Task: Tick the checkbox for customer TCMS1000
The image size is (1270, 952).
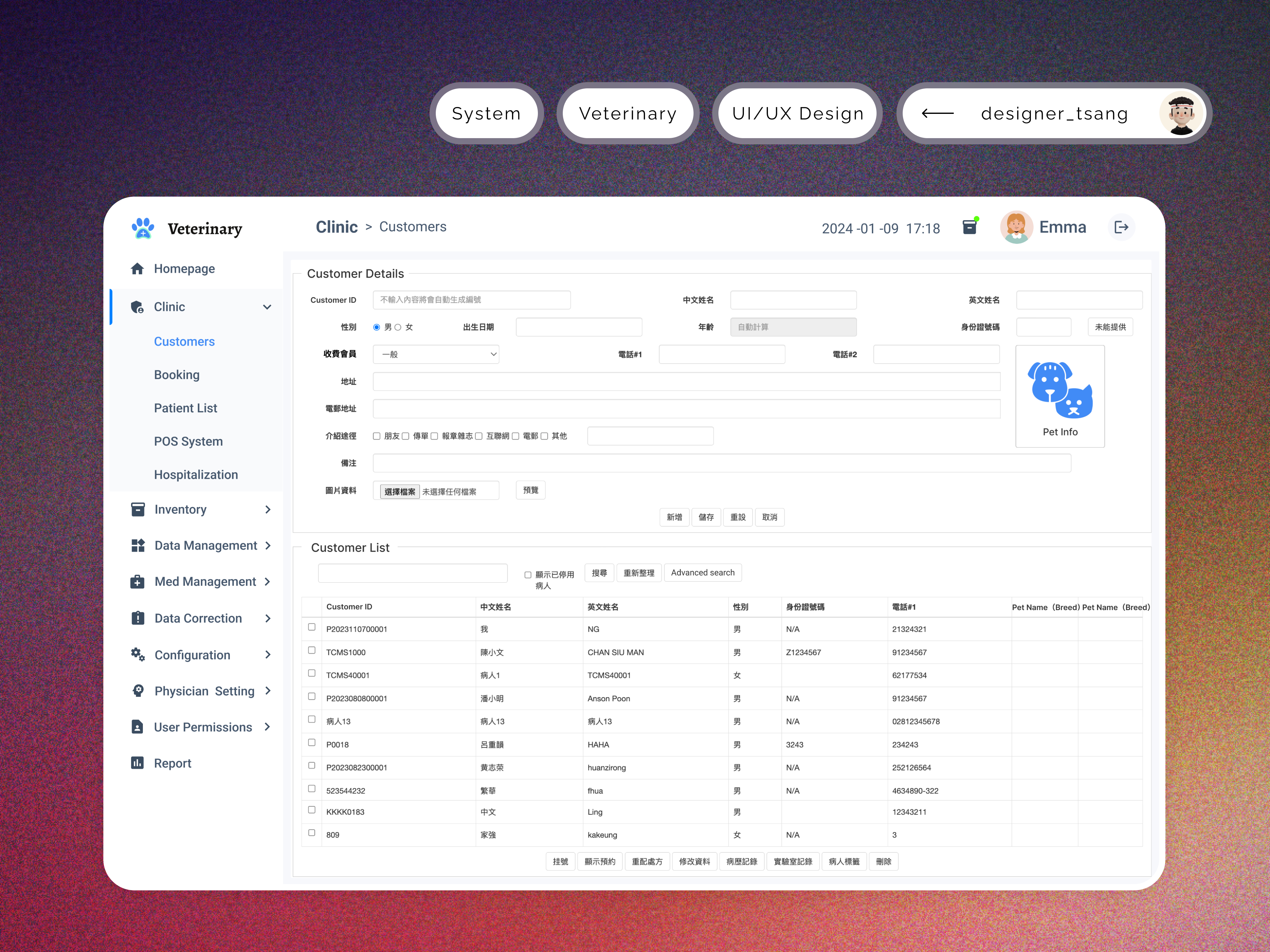Action: click(x=312, y=650)
